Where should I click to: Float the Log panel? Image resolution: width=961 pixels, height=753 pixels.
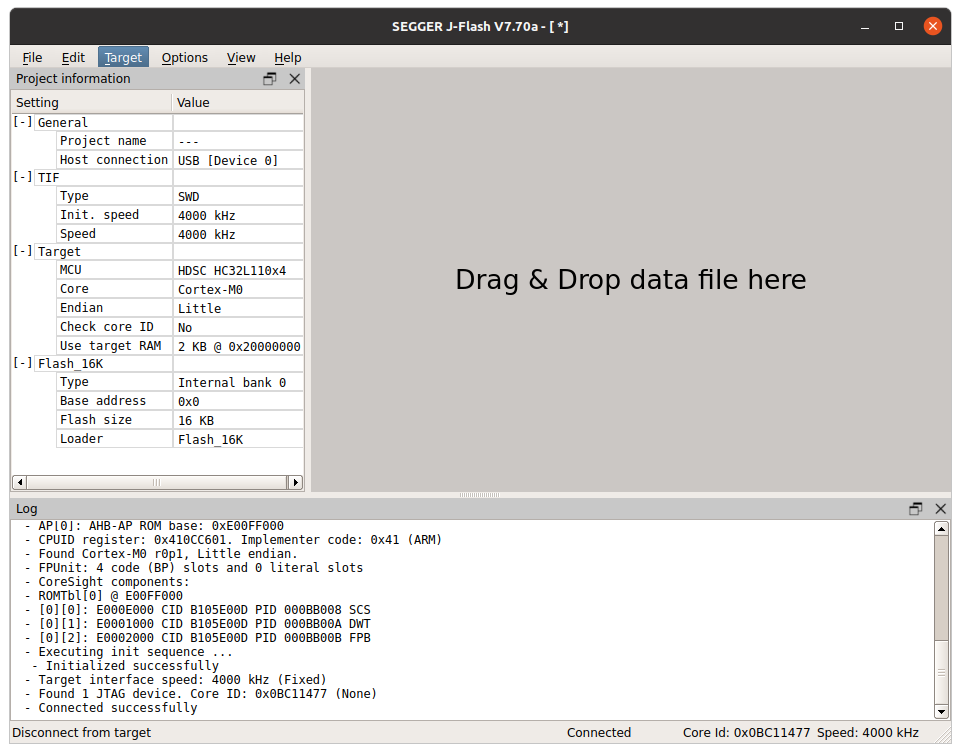(916, 509)
